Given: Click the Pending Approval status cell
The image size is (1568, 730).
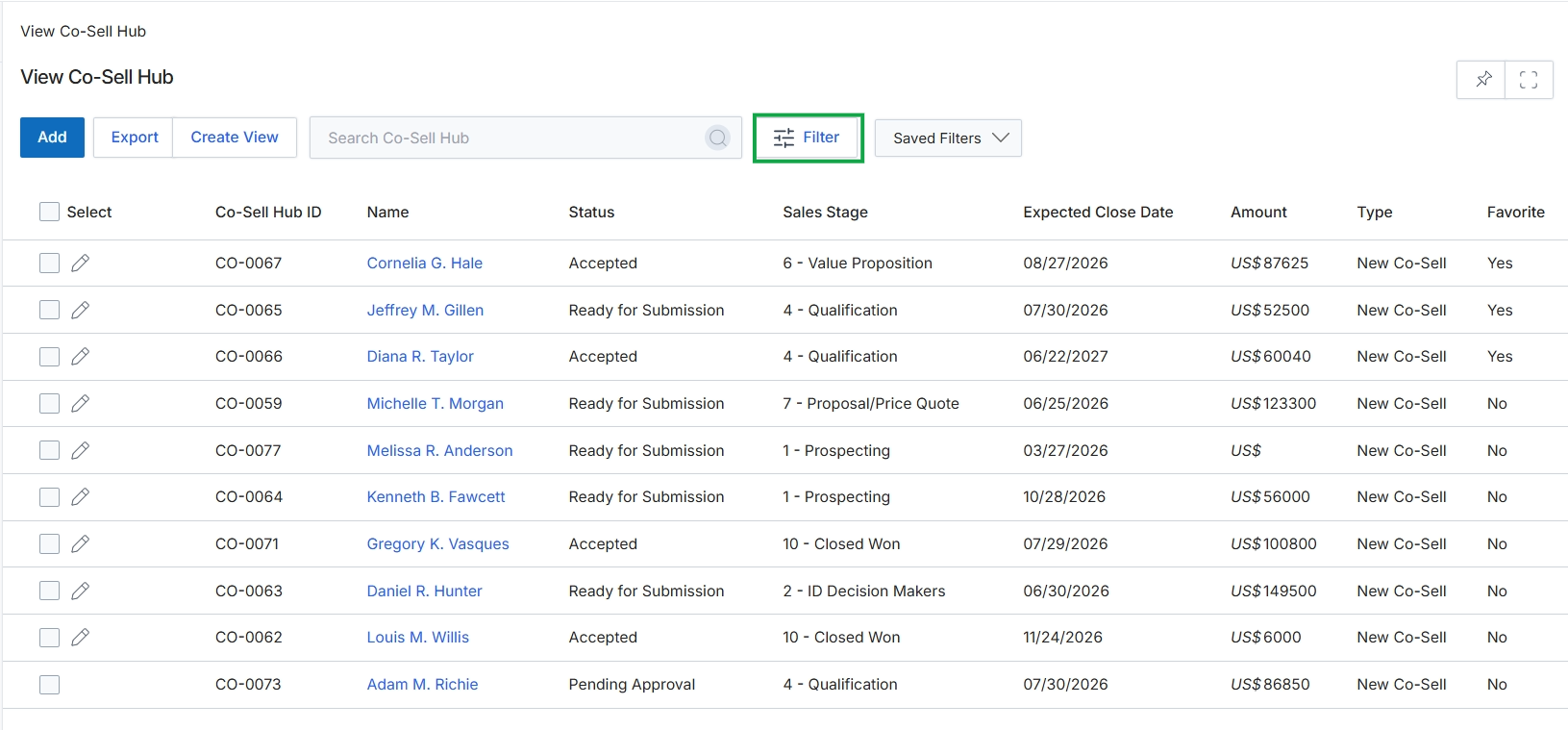Looking at the screenshot, I should point(632,684).
